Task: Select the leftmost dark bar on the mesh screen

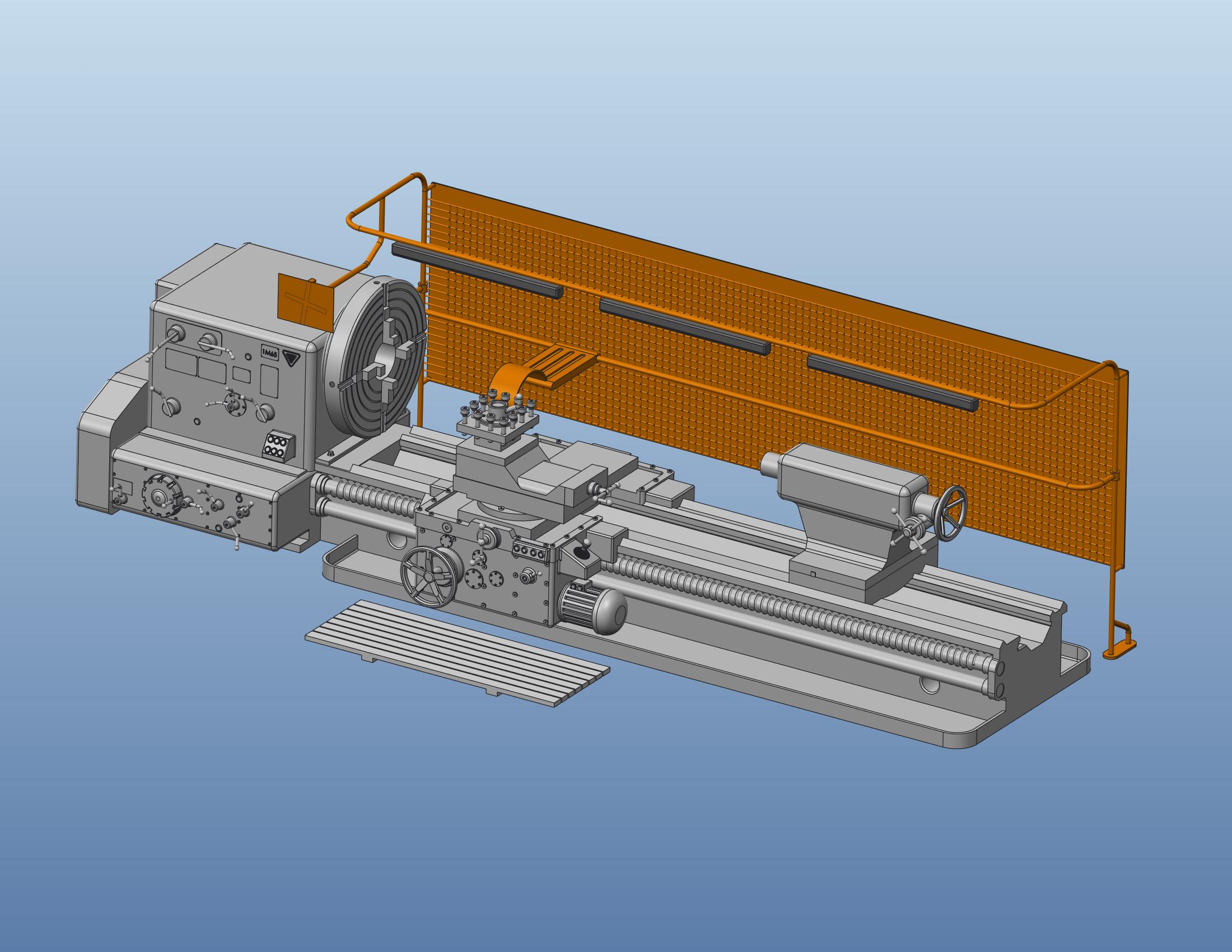Action: tap(477, 270)
